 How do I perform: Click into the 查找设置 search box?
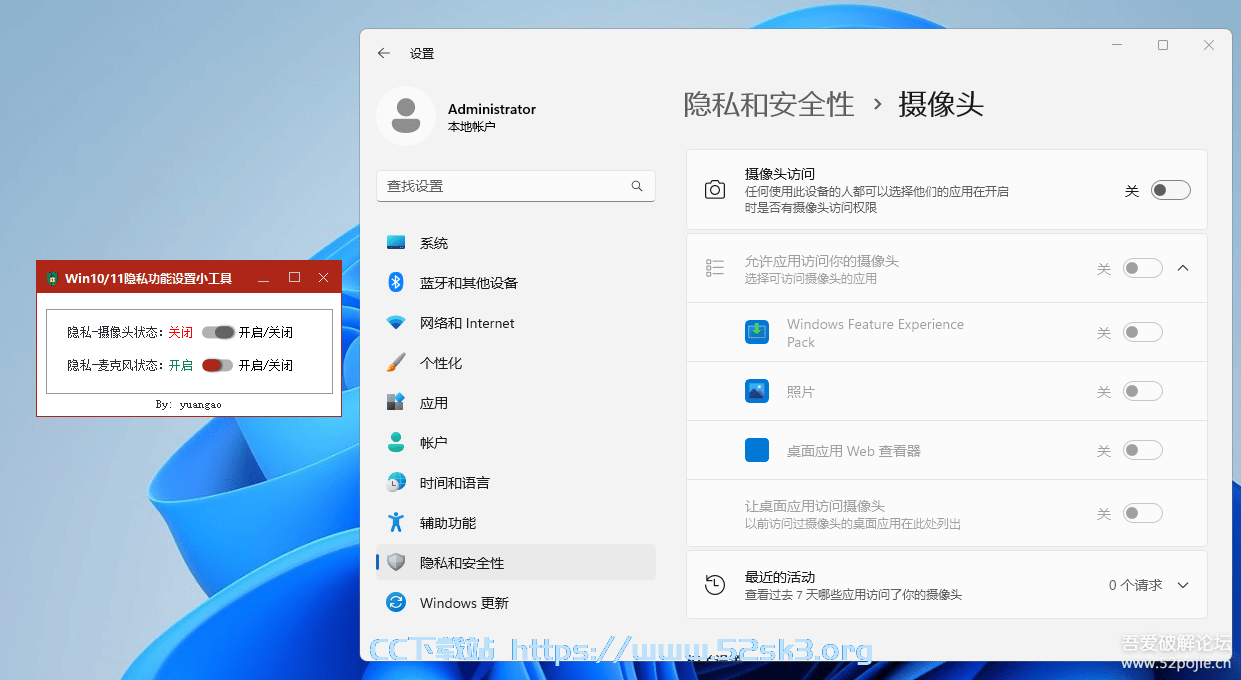(515, 186)
